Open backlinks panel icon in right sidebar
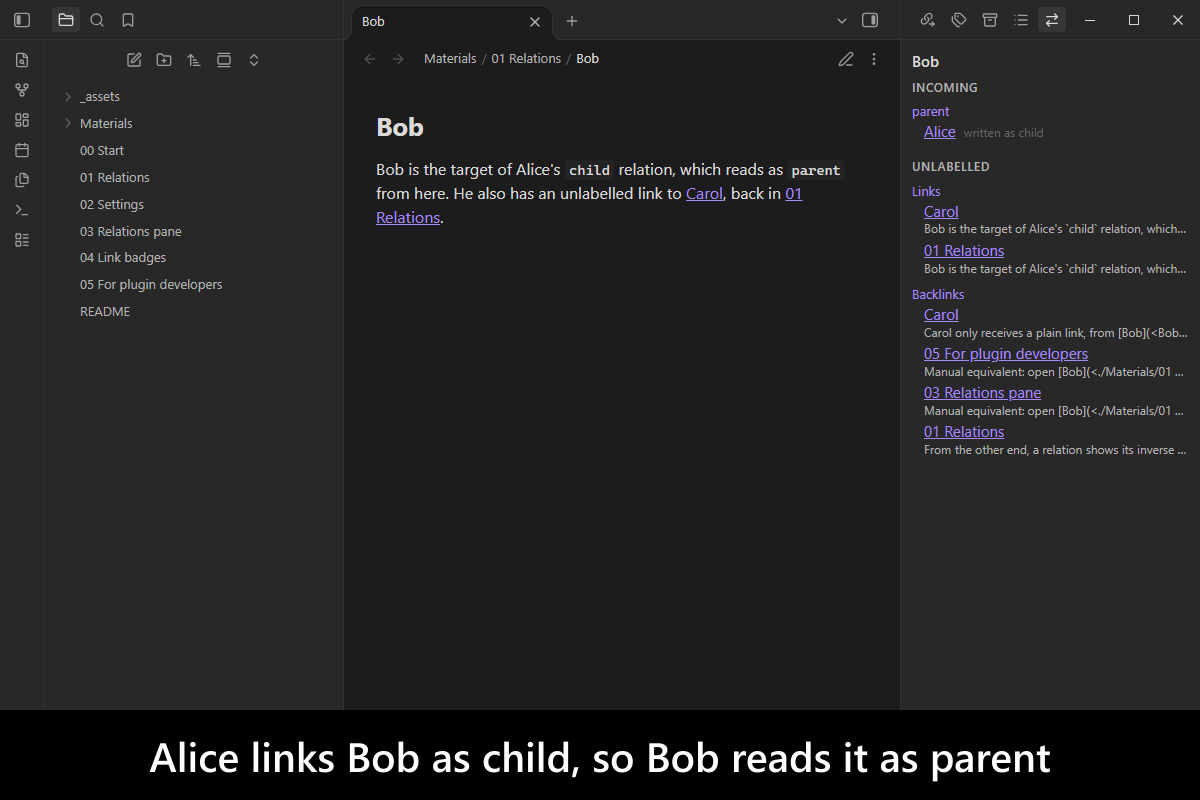 928,20
